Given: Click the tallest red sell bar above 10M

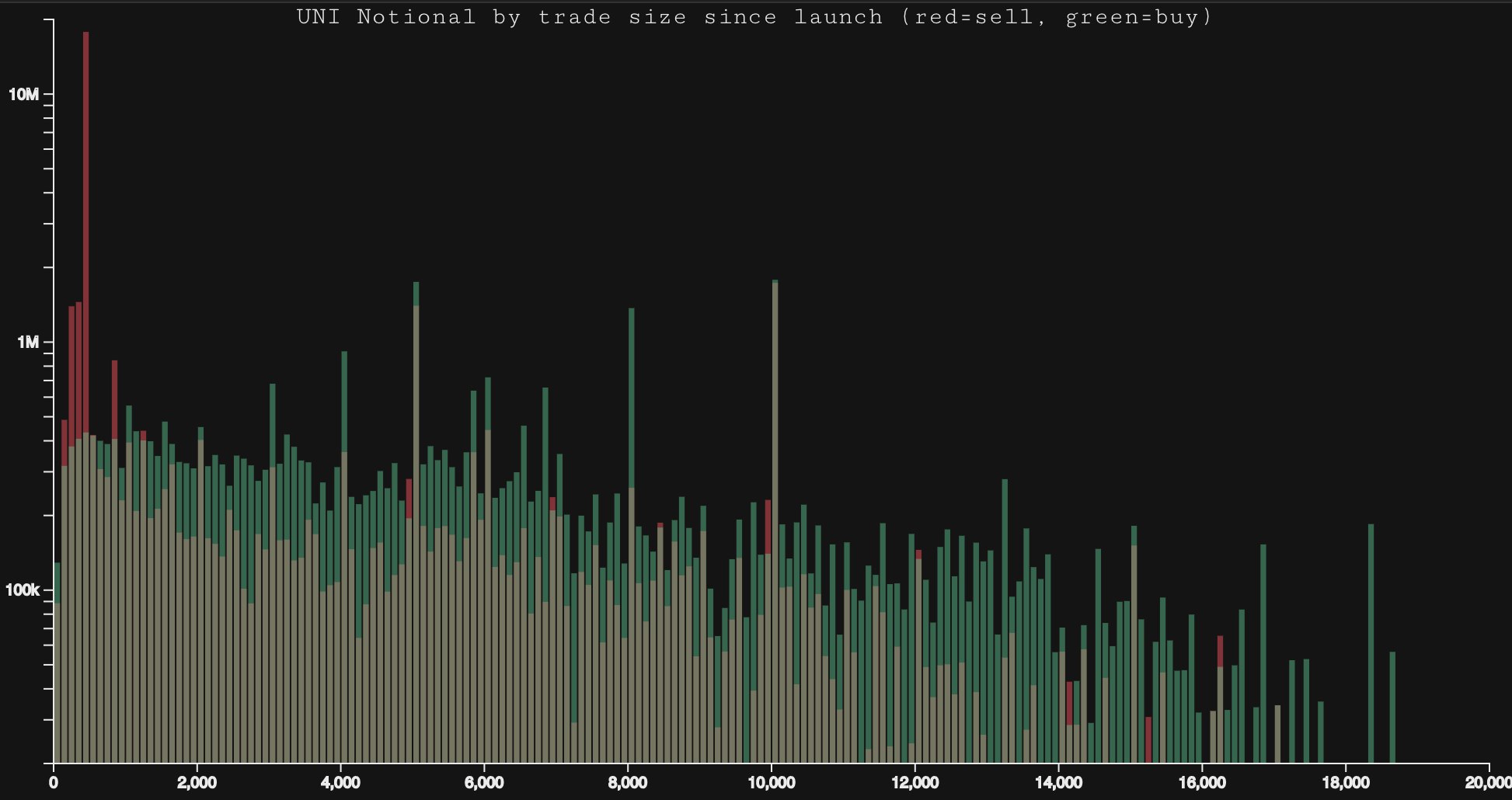Looking at the screenshot, I should [85, 233].
